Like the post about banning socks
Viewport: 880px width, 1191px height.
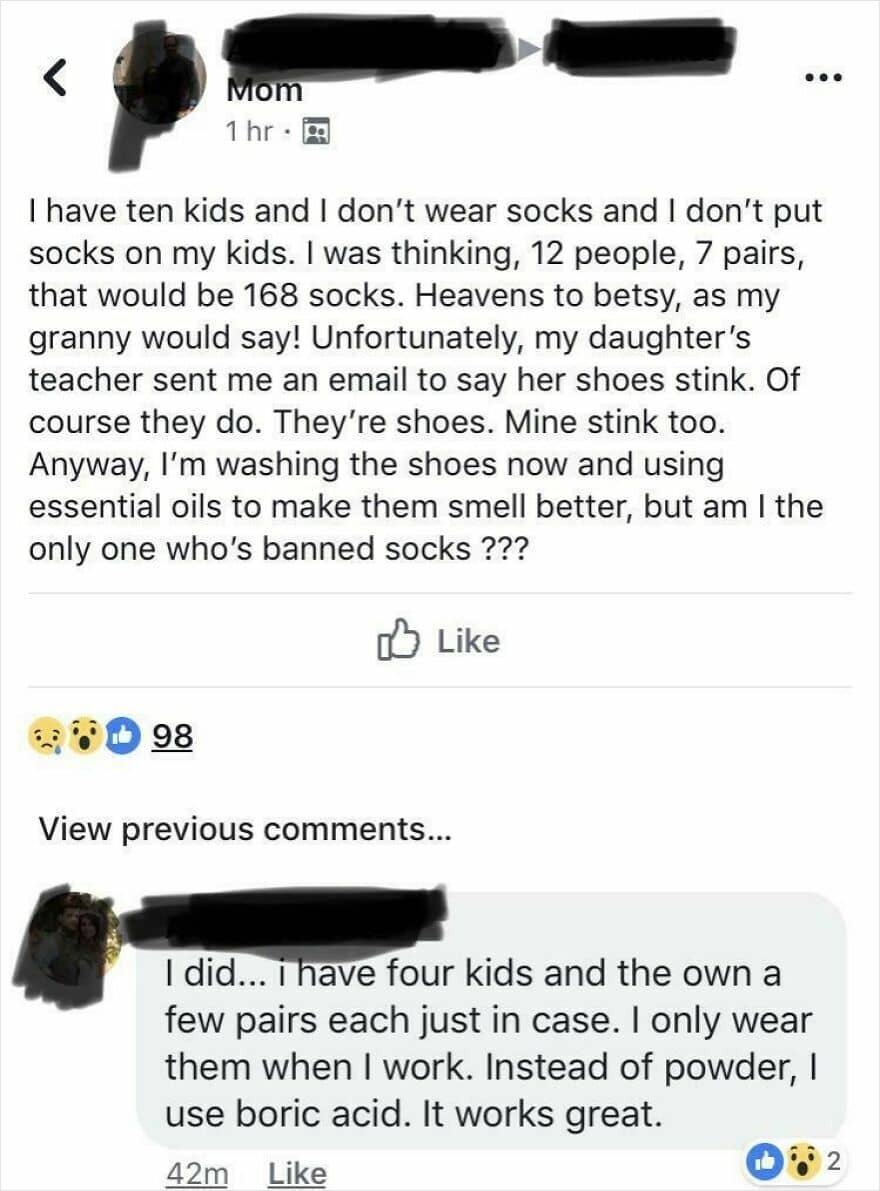[439, 640]
